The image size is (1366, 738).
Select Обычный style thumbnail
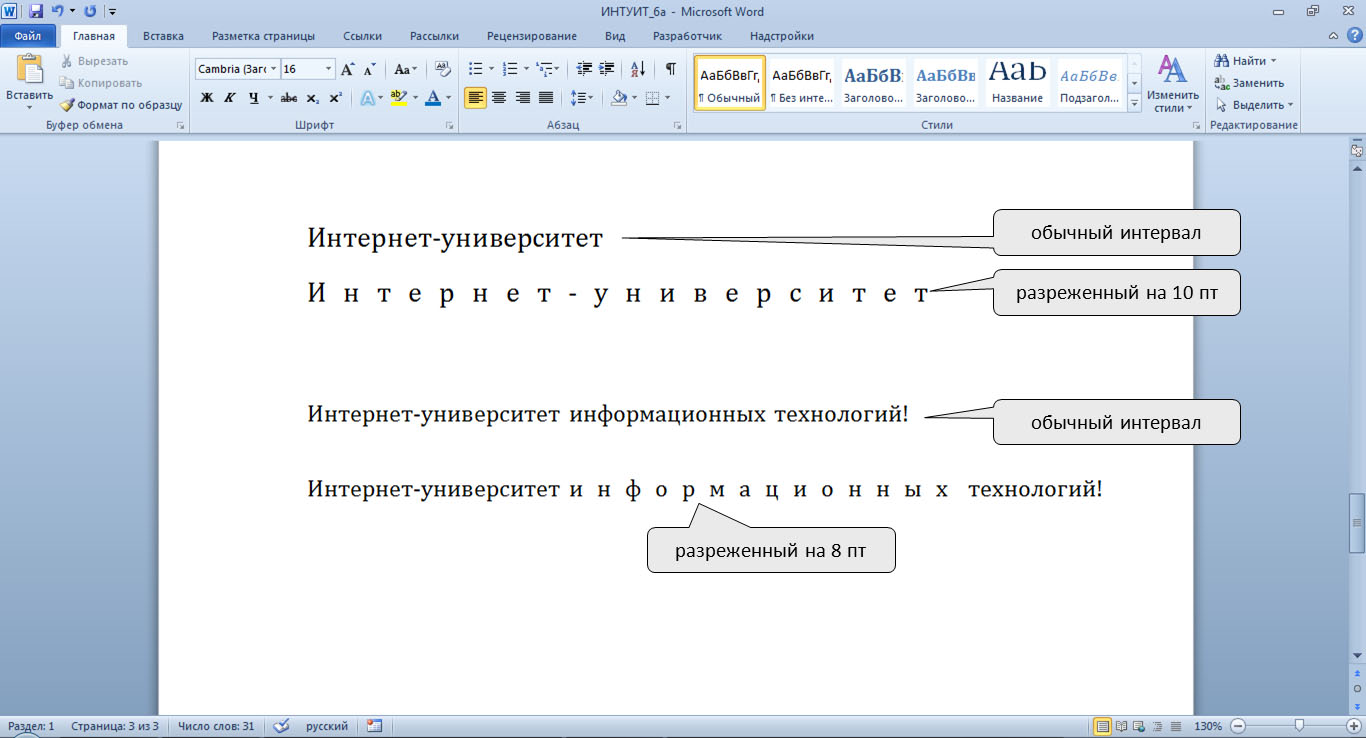pyautogui.click(x=730, y=83)
